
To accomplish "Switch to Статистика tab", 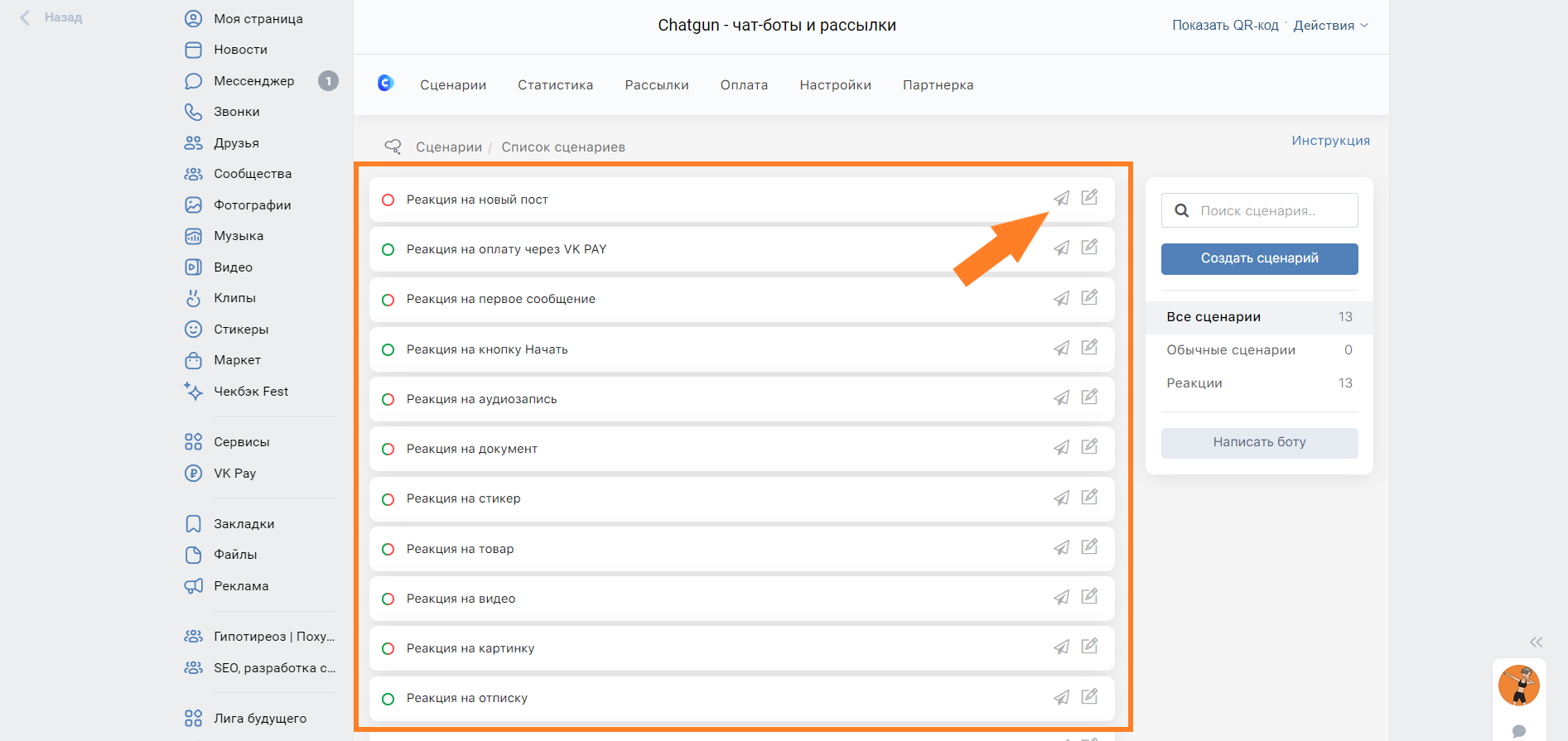I will pyautogui.click(x=556, y=85).
